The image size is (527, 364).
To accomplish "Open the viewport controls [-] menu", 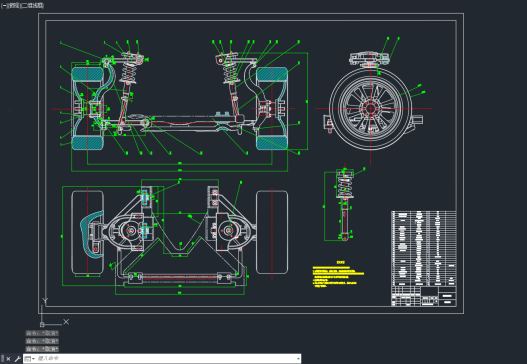I will (x=4, y=5).
